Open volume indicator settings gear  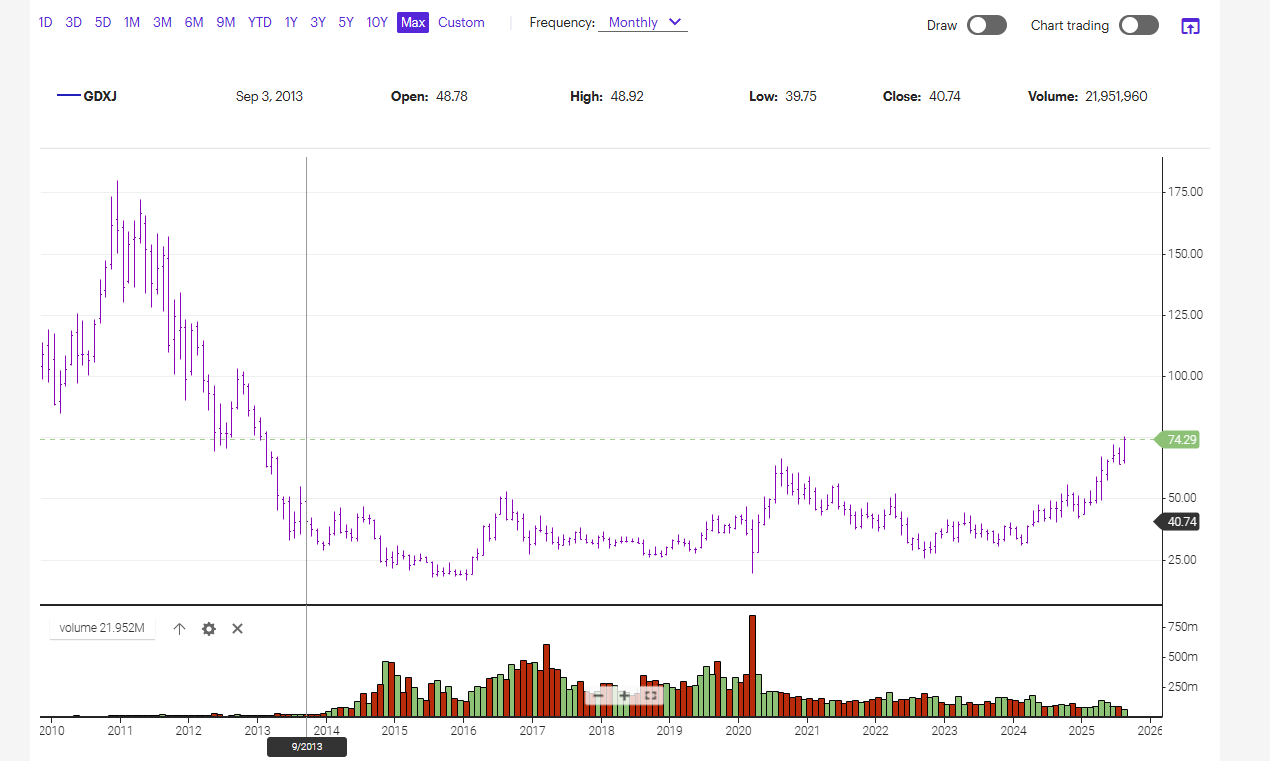209,629
